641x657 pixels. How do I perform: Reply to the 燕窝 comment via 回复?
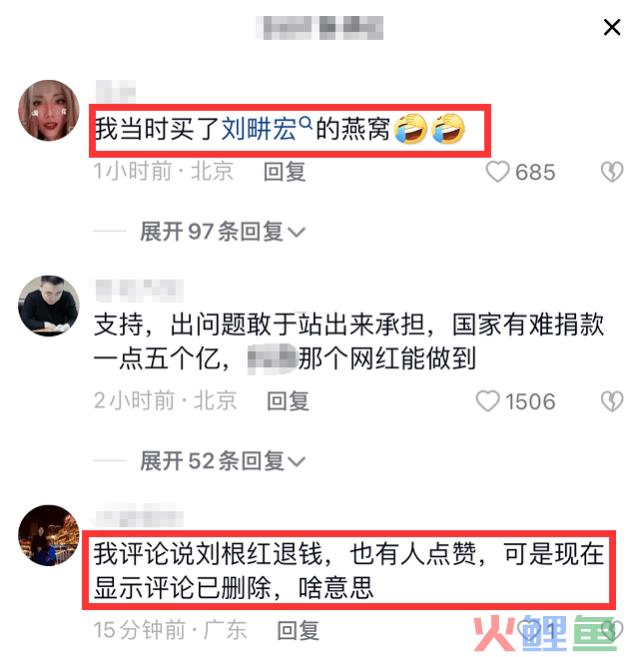click(285, 172)
